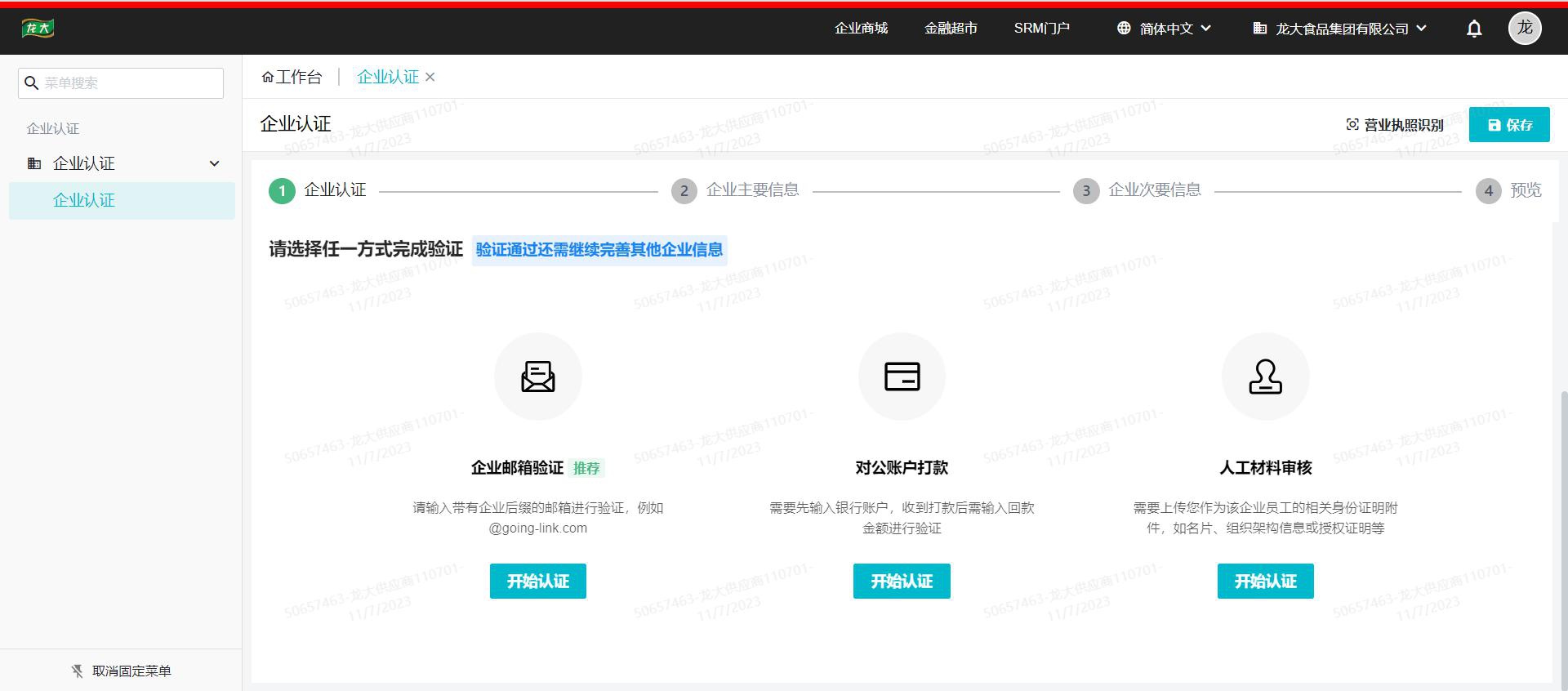1568x691 pixels.
Task: Click the user avatar 龙
Action: pyautogui.click(x=1524, y=29)
